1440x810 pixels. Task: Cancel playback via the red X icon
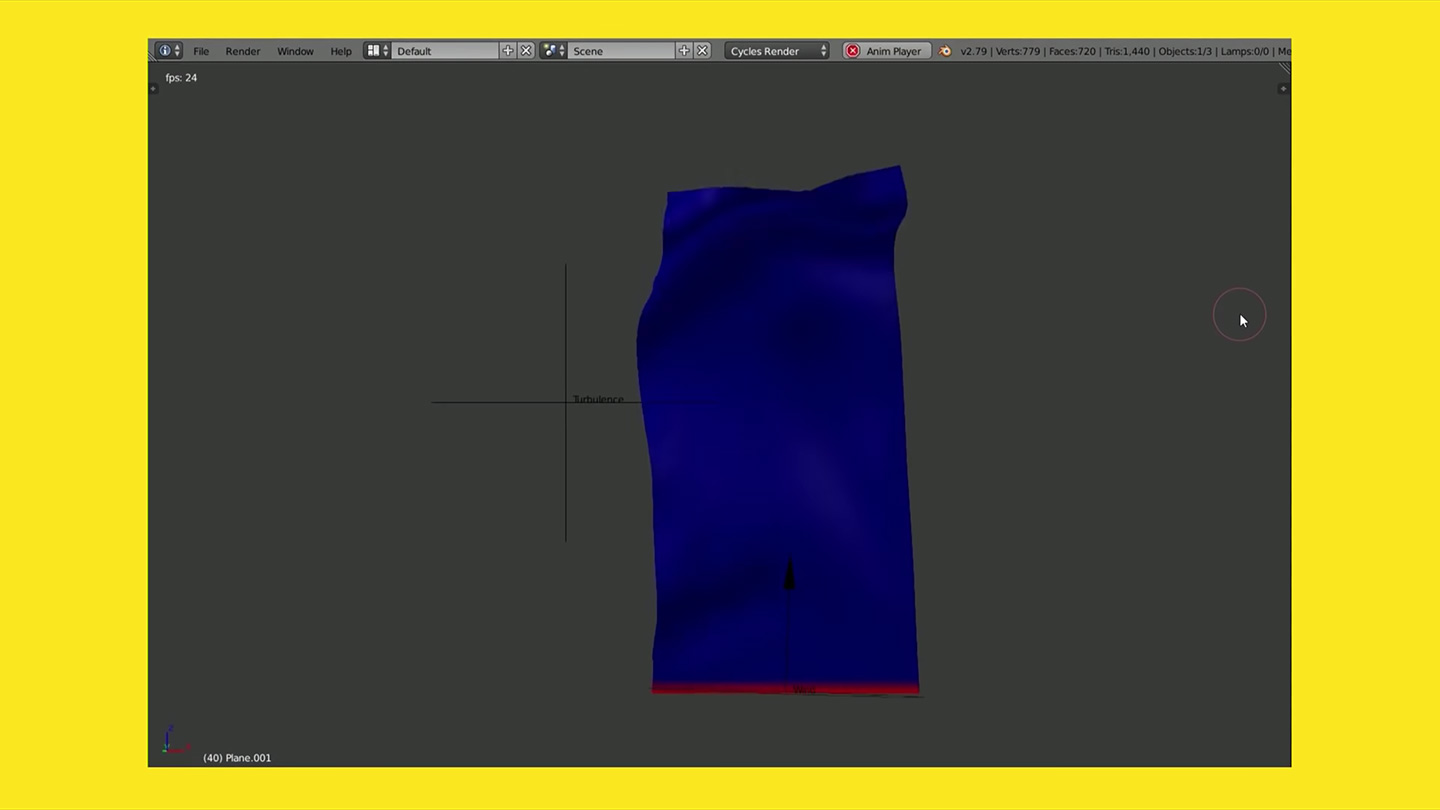(x=853, y=50)
